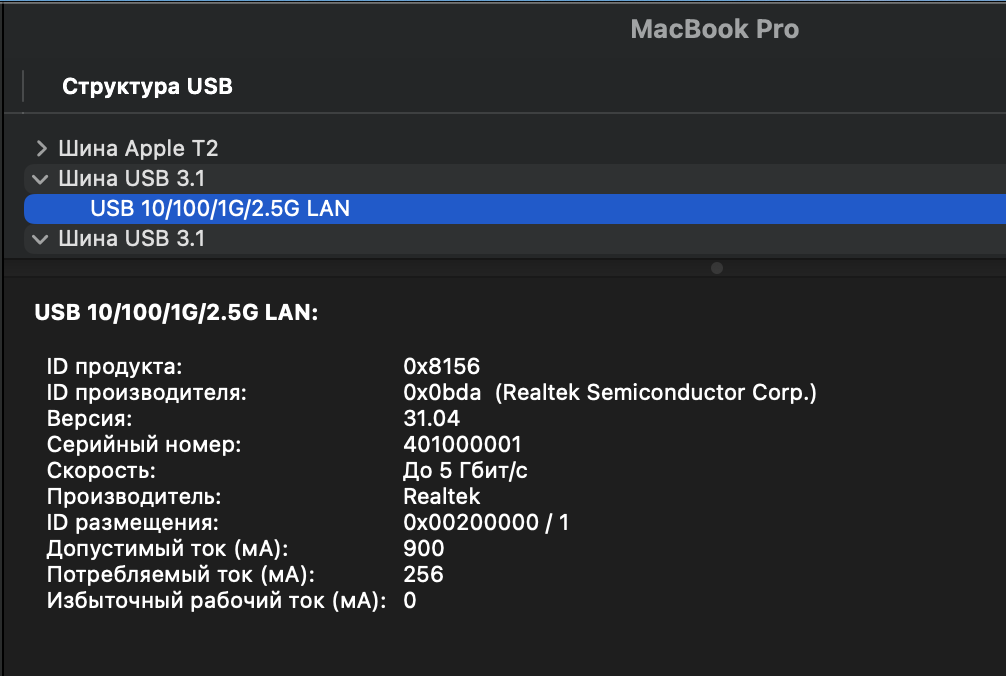Click the location ID value 0x00200000 / 1
Image resolution: width=1006 pixels, height=676 pixels.
click(x=486, y=522)
